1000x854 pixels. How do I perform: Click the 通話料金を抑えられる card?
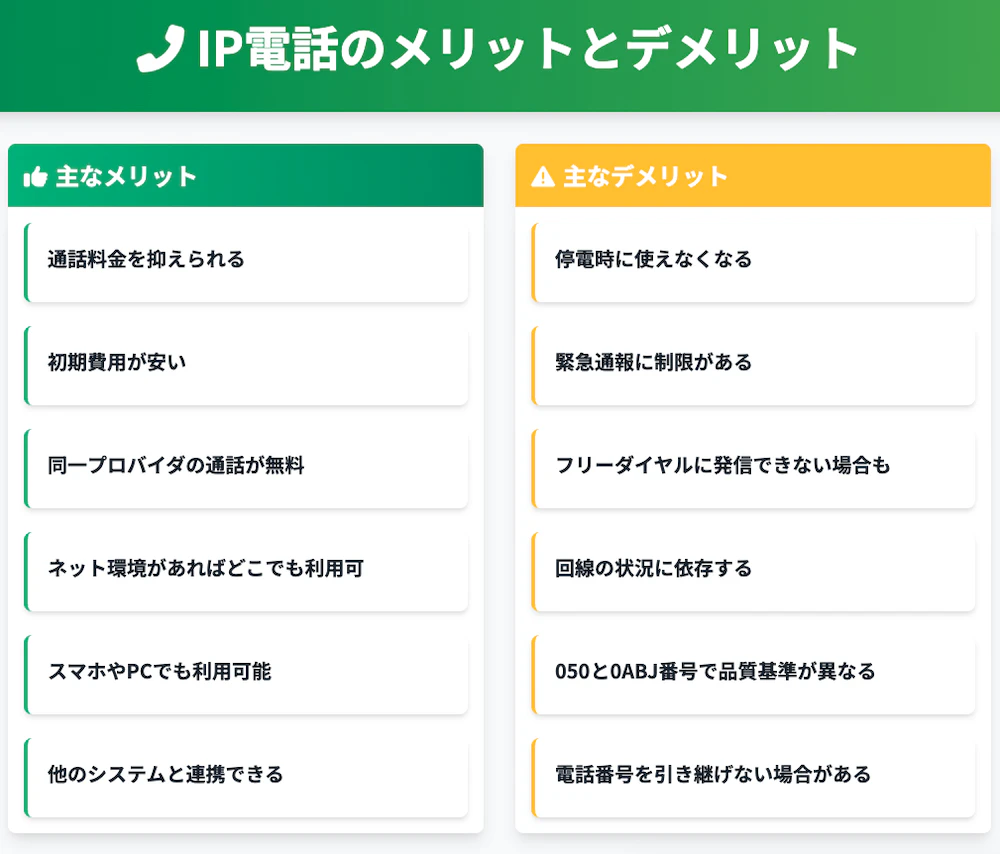pos(246,260)
